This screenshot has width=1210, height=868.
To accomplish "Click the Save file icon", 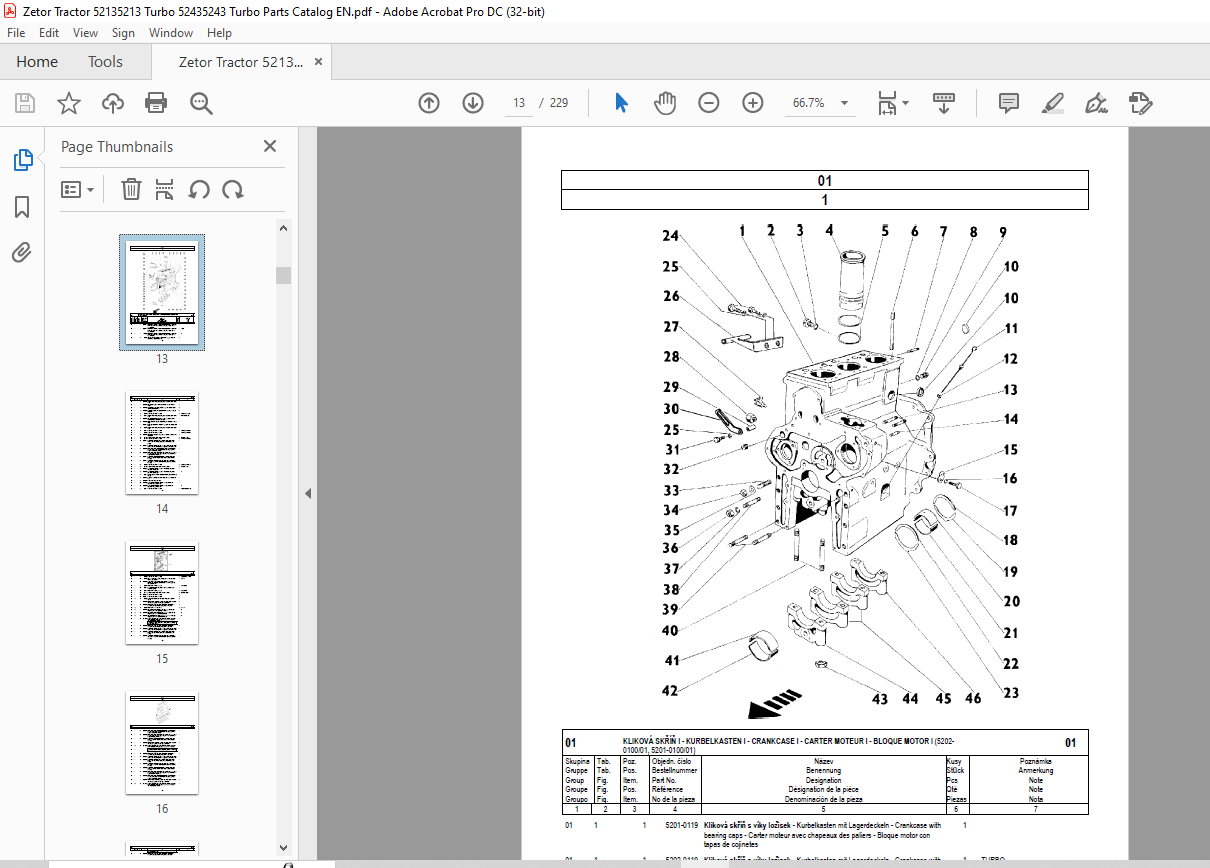I will coord(25,103).
